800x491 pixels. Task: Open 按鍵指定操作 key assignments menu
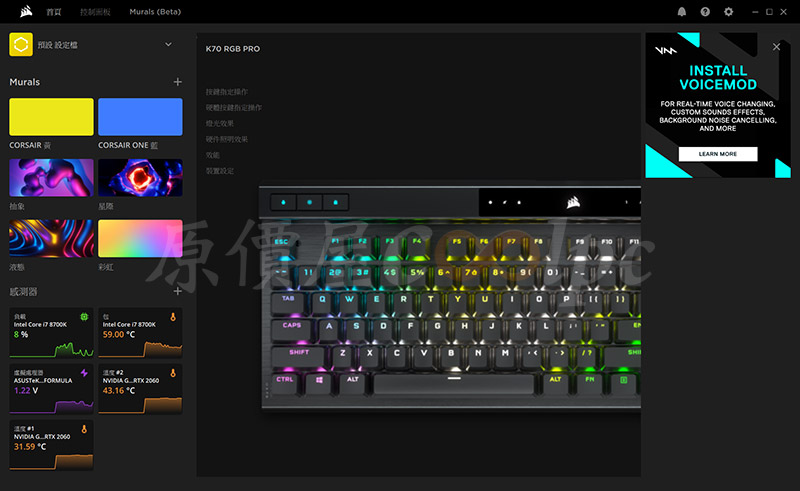[x=227, y=92]
